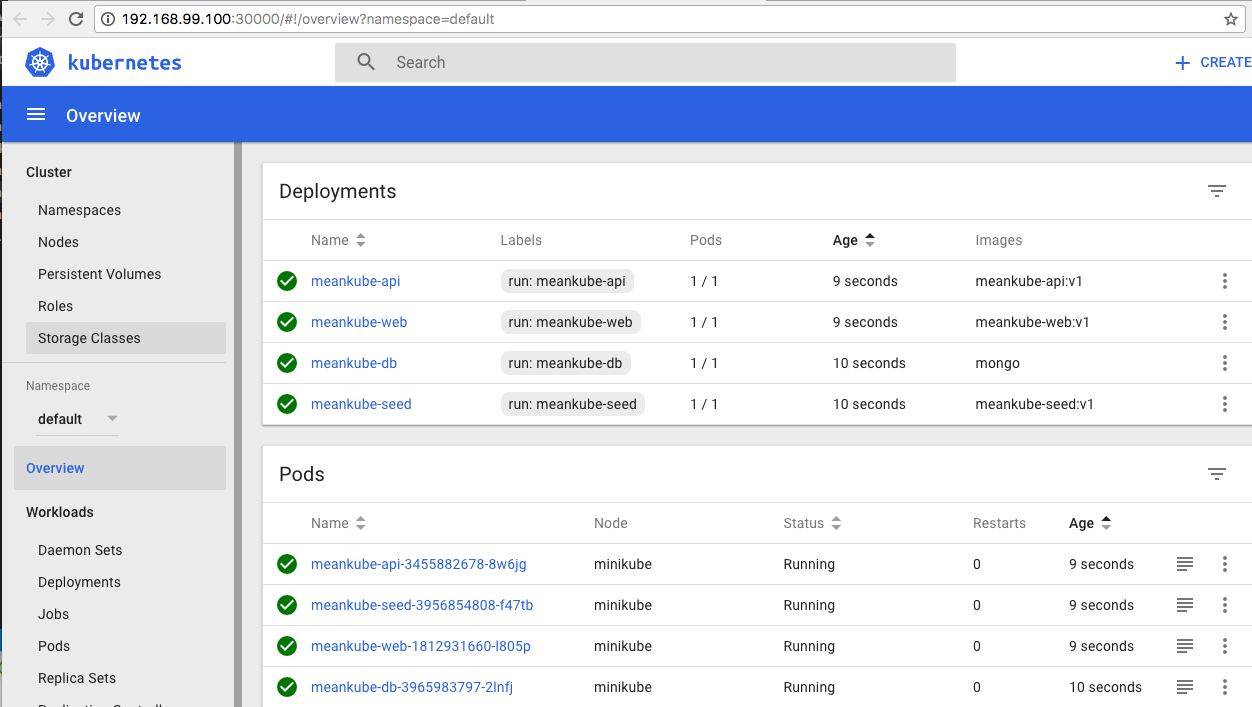Open actions menu for meankube-api deployment
Image resolution: width=1252 pixels, height=707 pixels.
pos(1224,281)
